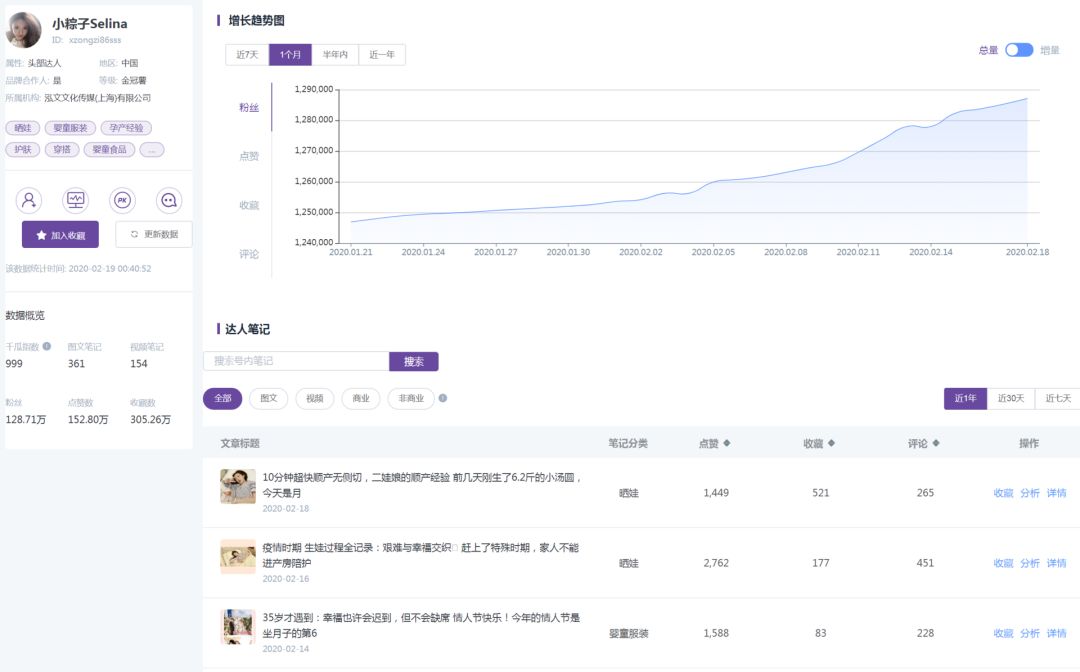Click the 搜索号内笔记 search input field
1080x672 pixels.
tap(296, 361)
